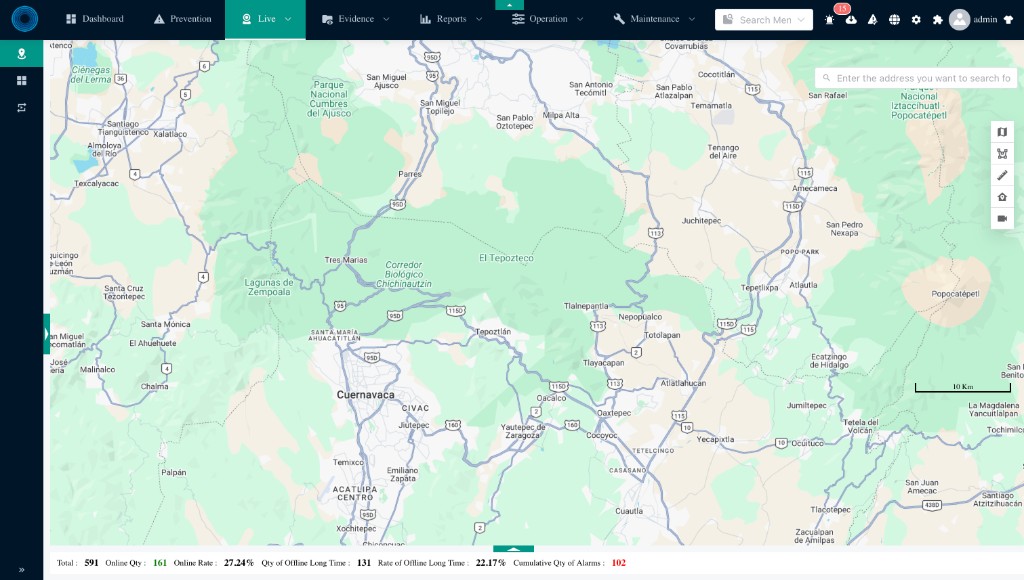1024x580 pixels.
Task: Click the Tepoztlán label on map
Action: (x=493, y=332)
